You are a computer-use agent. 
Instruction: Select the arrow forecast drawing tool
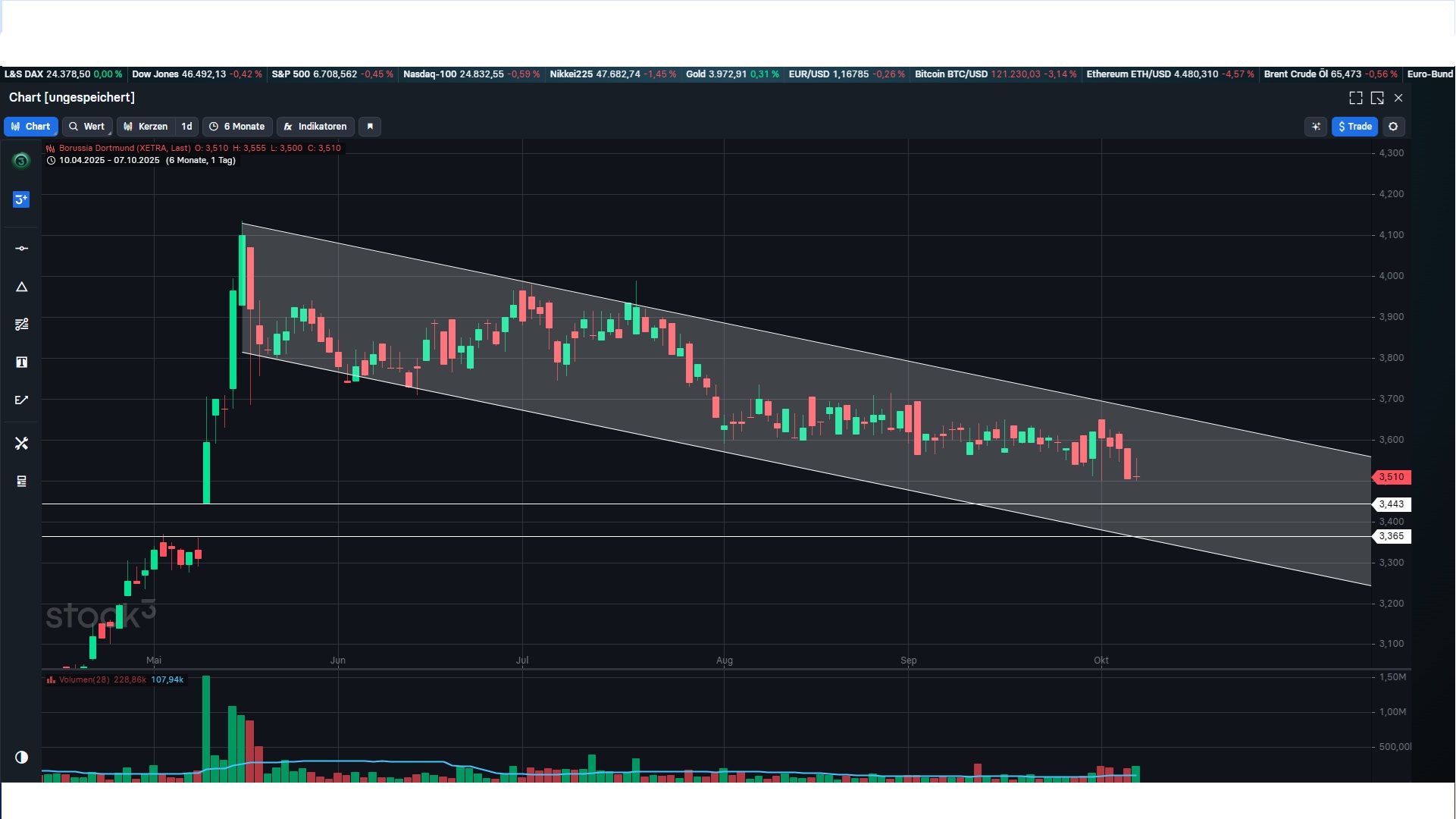click(x=21, y=400)
